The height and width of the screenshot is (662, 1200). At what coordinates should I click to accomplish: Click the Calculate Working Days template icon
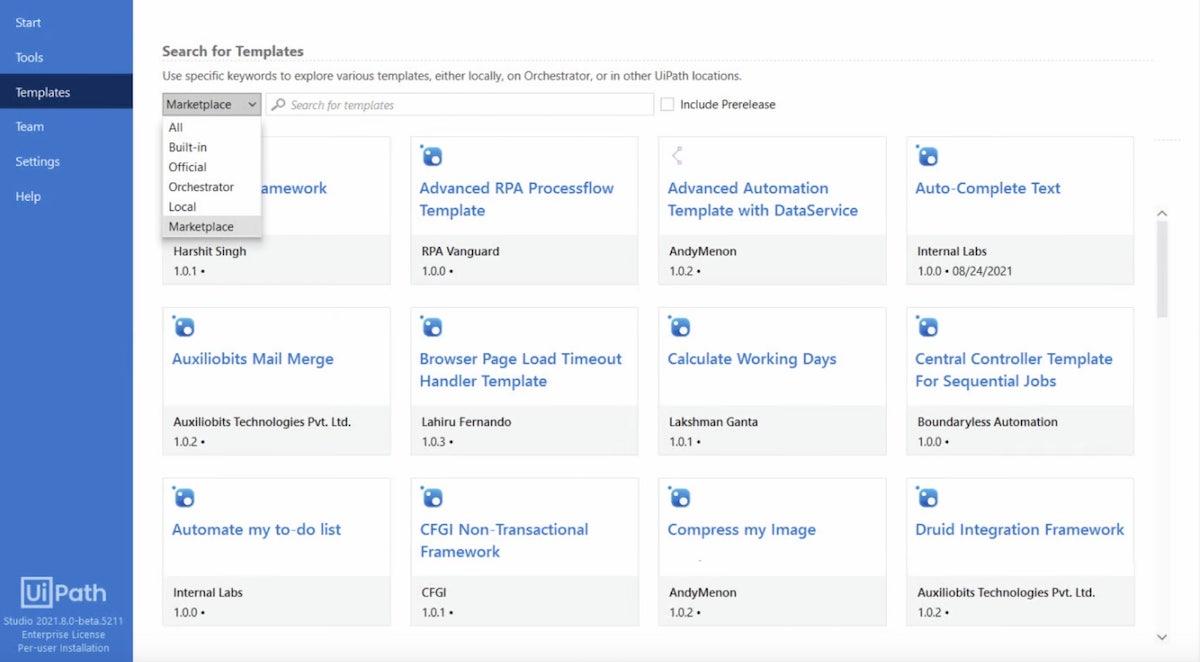pos(680,327)
